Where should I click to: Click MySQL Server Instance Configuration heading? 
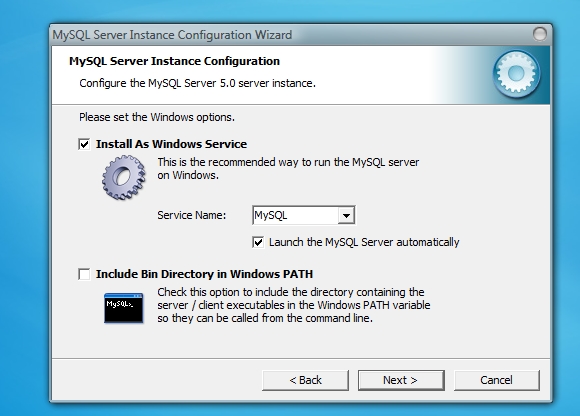click(x=174, y=61)
